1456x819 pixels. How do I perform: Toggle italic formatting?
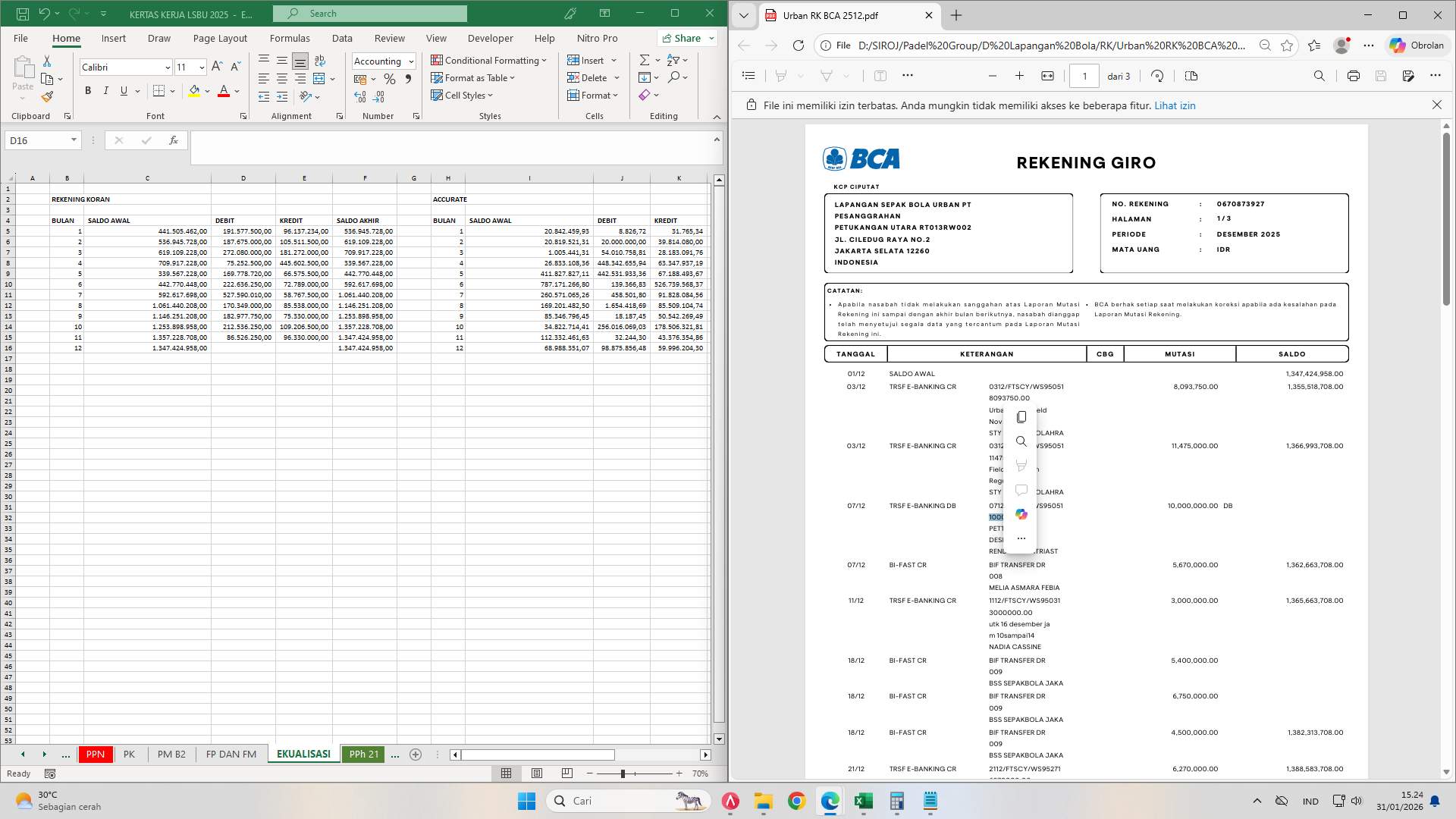click(105, 90)
